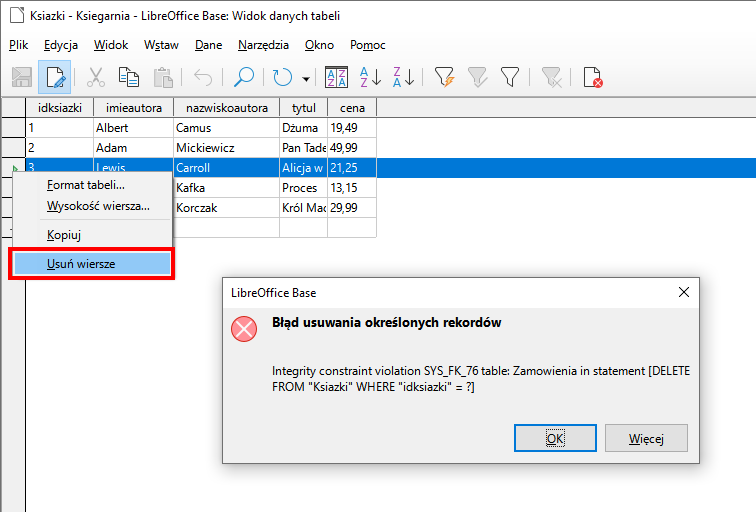This screenshot has width=756, height=512.
Task: Select the Alicja w title cell
Action: pos(304,168)
